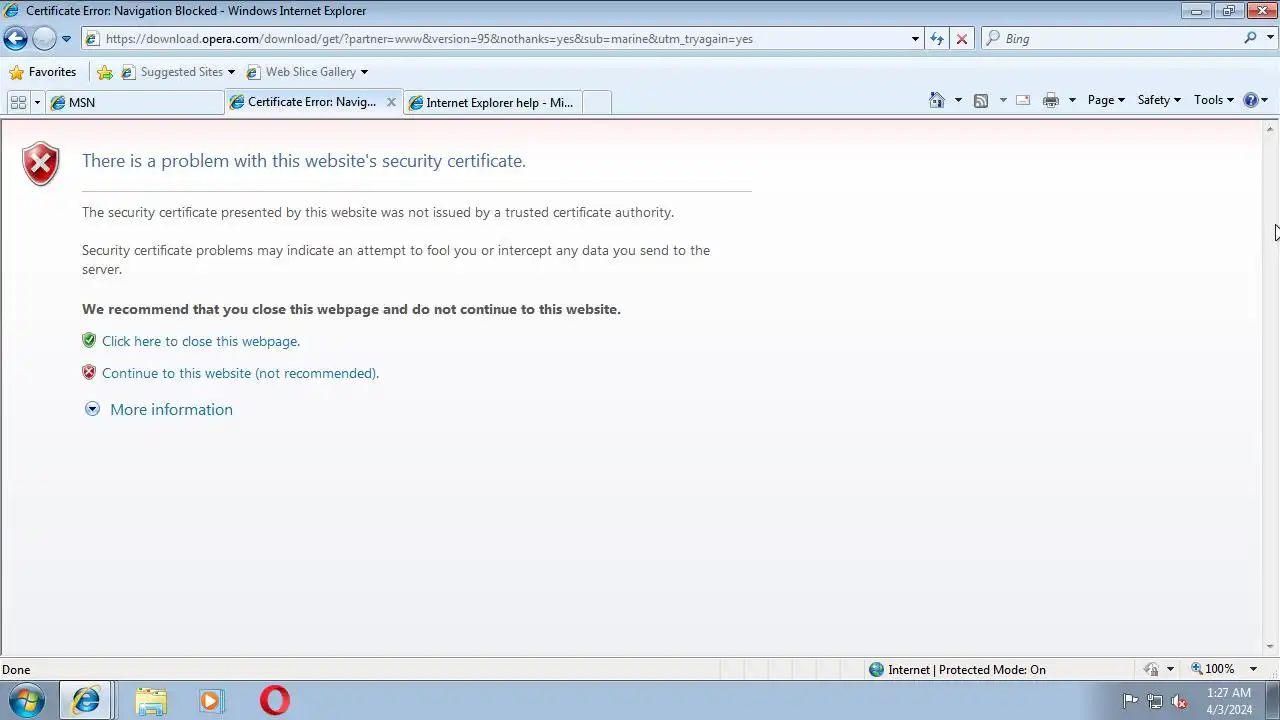Click the Back navigation arrow
Image resolution: width=1280 pixels, height=720 pixels.
pos(15,39)
